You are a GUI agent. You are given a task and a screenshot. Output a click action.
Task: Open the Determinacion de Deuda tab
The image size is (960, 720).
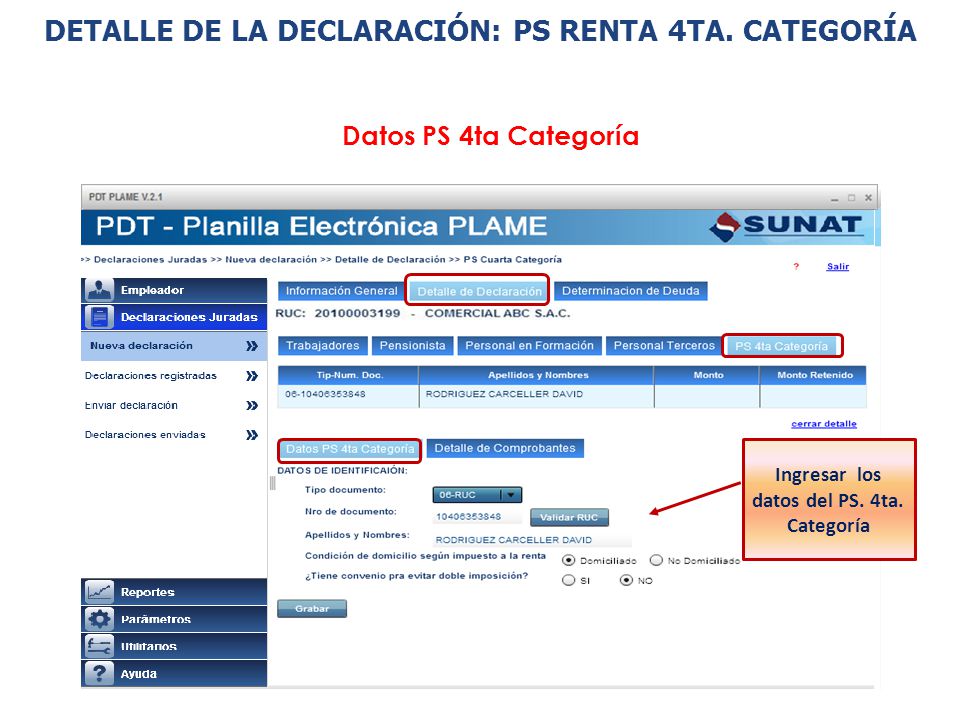pos(631,291)
